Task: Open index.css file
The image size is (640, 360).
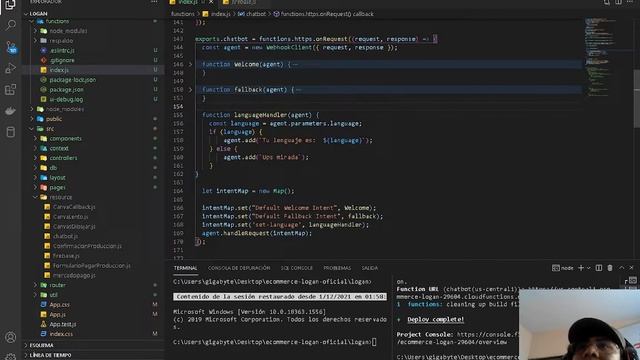Action: (61, 334)
